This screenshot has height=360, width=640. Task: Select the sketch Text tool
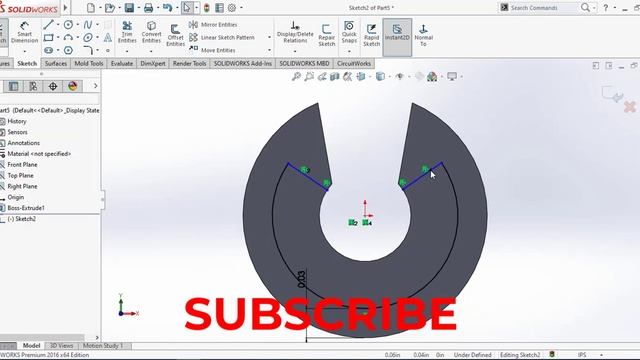coord(108,38)
